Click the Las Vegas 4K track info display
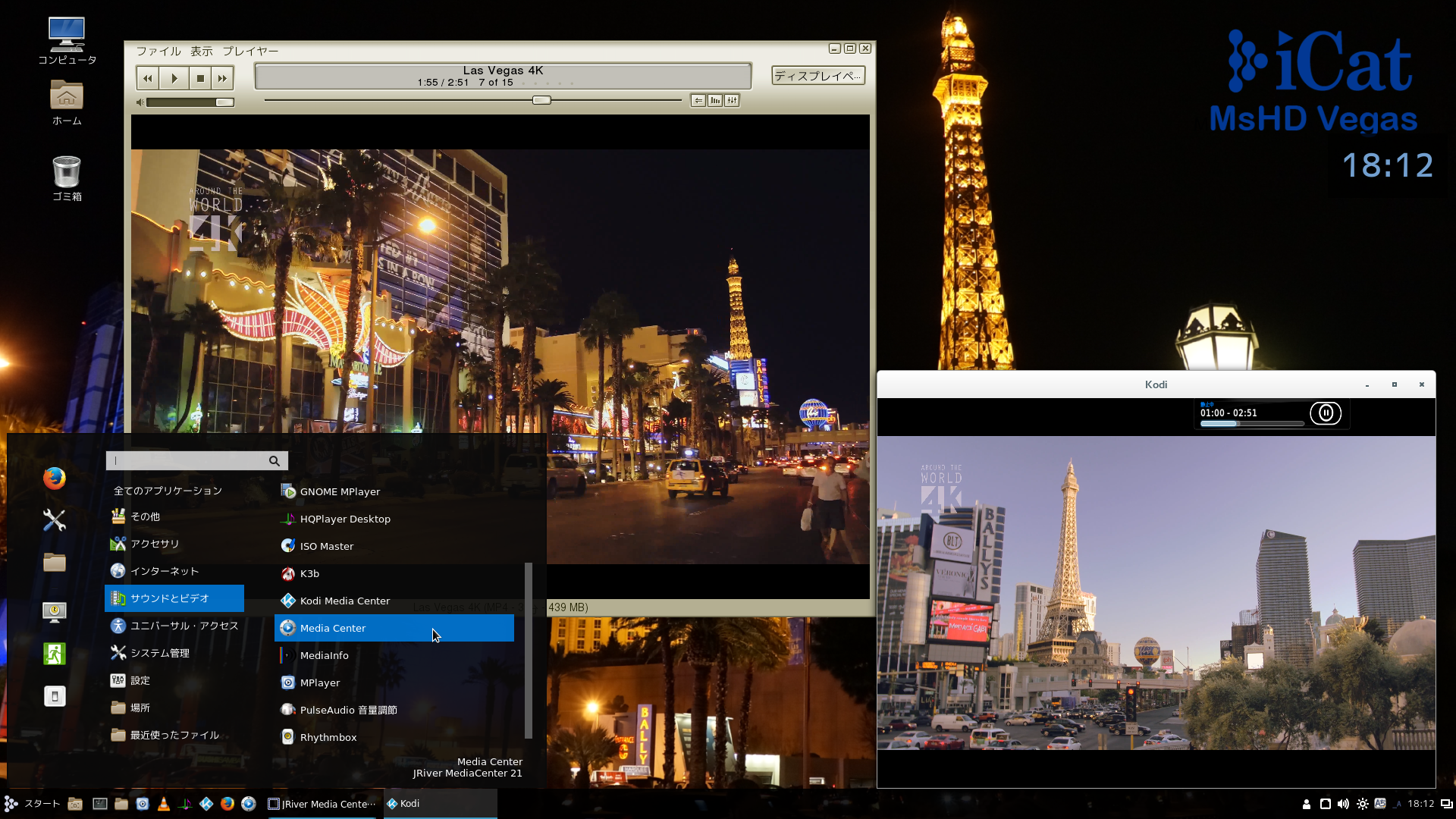 click(503, 76)
